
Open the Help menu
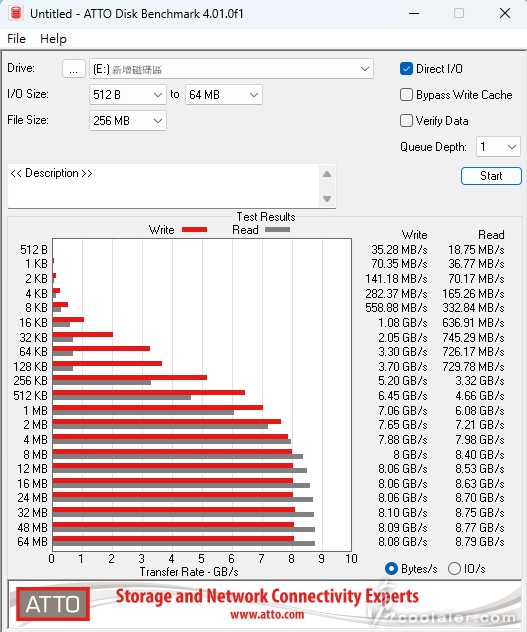point(53,39)
